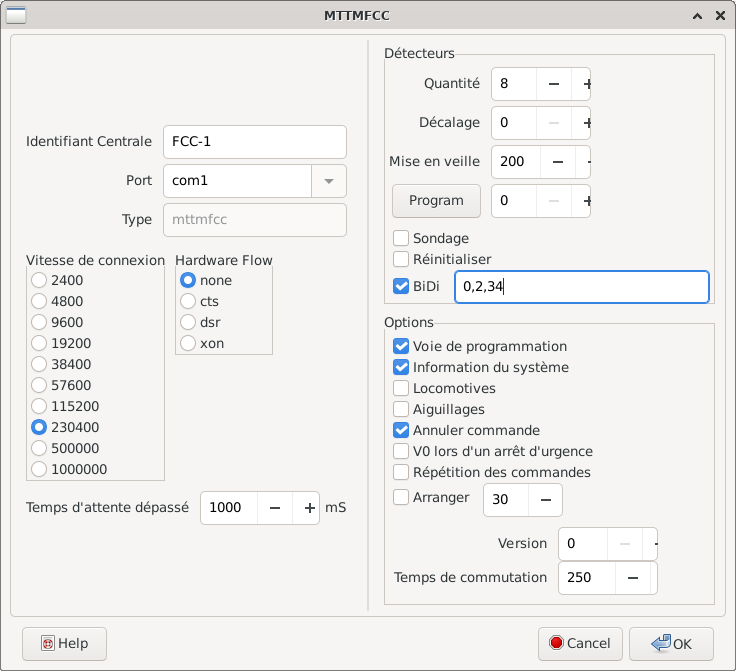Screen dimensions: 736x671
Task: Uncheck the BiDi checkbox
Action: (401, 286)
